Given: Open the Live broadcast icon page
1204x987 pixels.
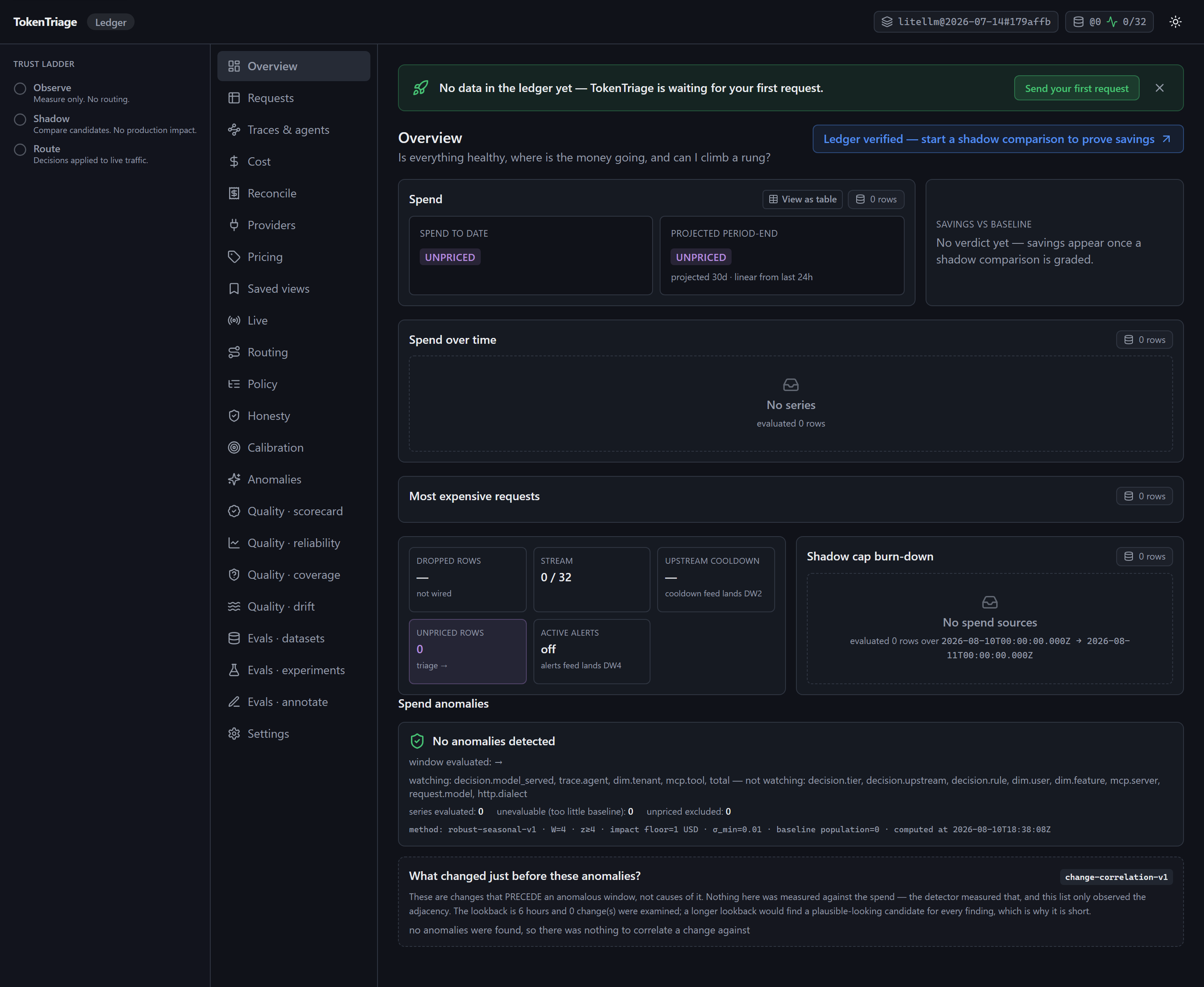Looking at the screenshot, I should [234, 321].
